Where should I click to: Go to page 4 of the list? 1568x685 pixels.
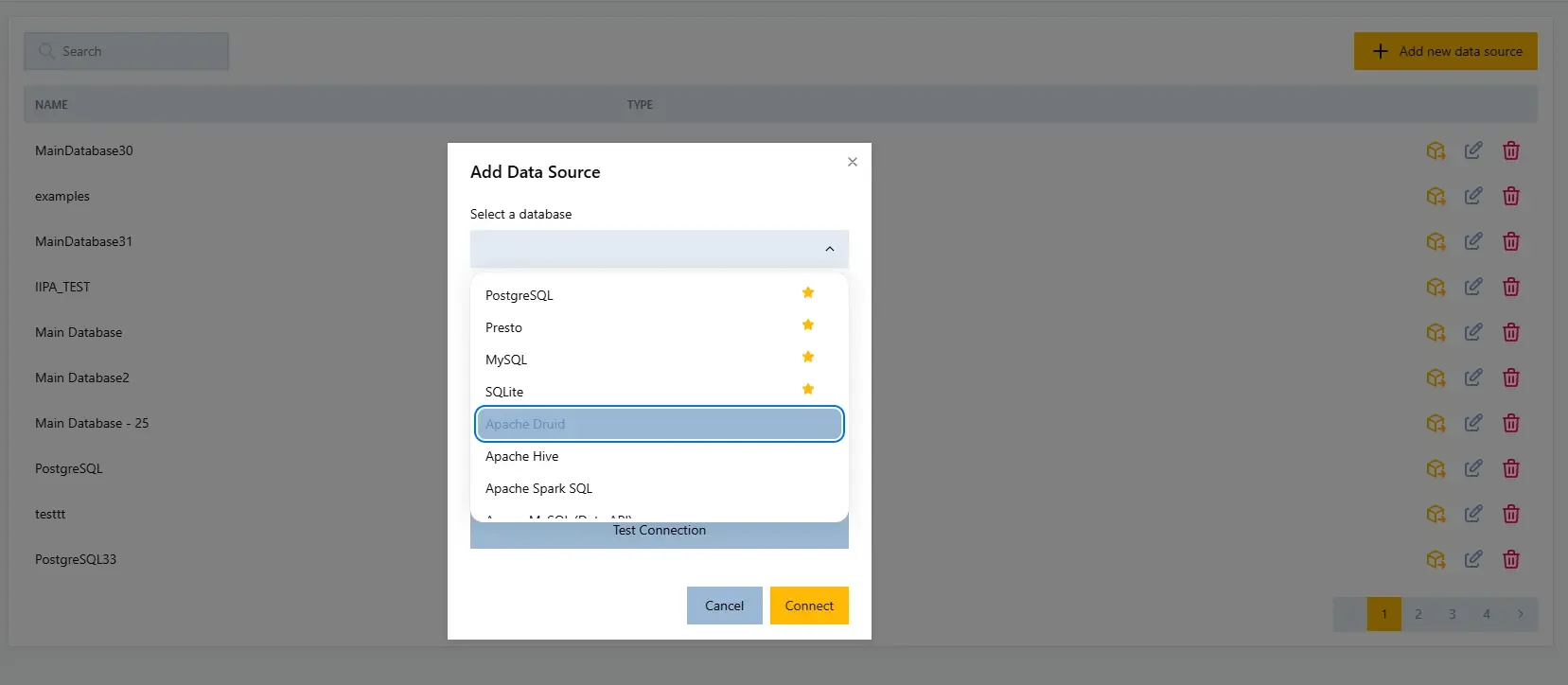click(x=1487, y=614)
